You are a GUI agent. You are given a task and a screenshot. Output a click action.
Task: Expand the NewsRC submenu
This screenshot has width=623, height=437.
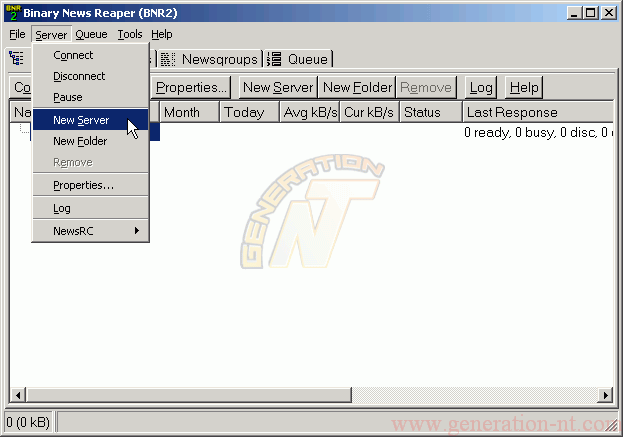(x=91, y=231)
